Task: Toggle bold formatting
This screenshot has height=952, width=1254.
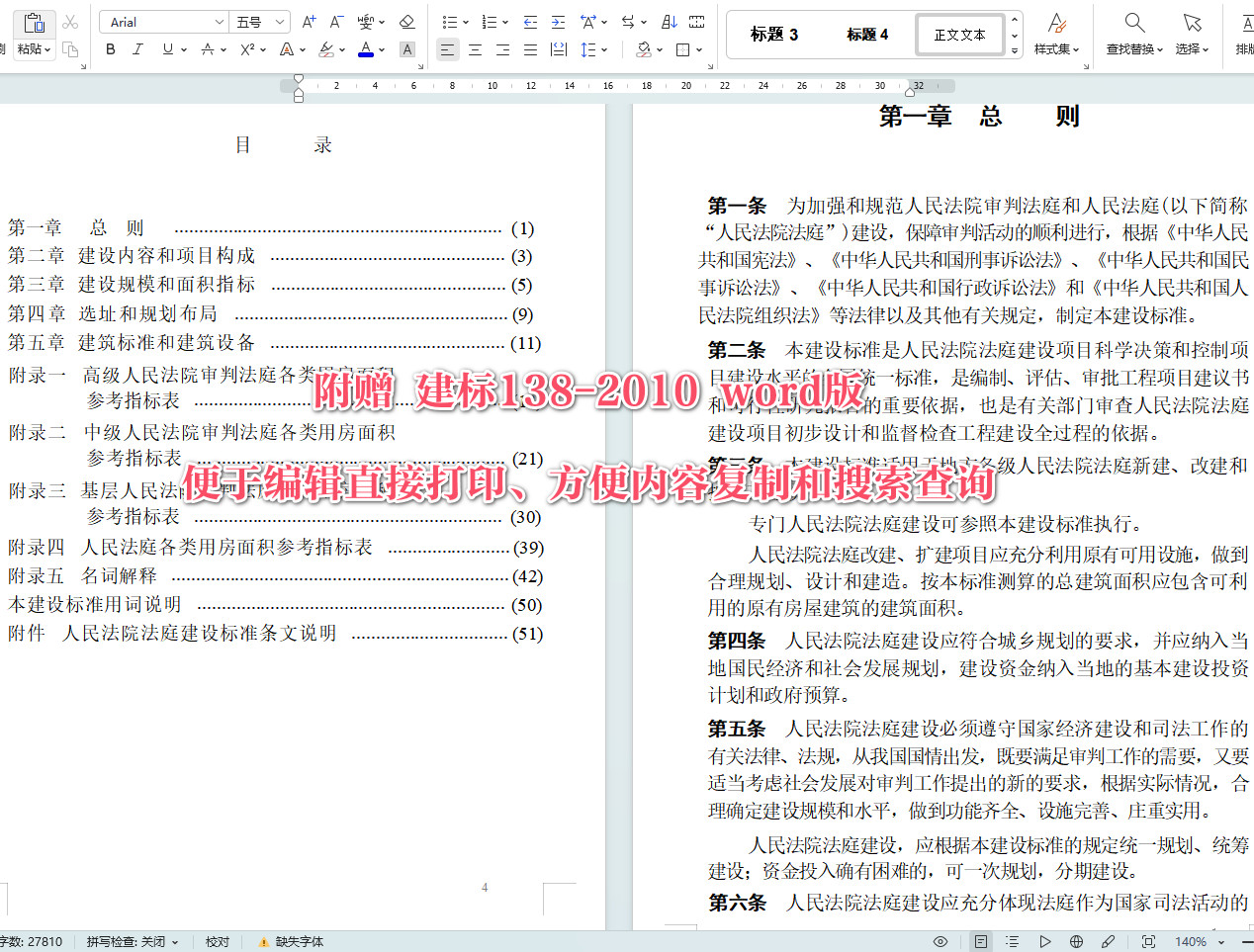Action: click(110, 48)
